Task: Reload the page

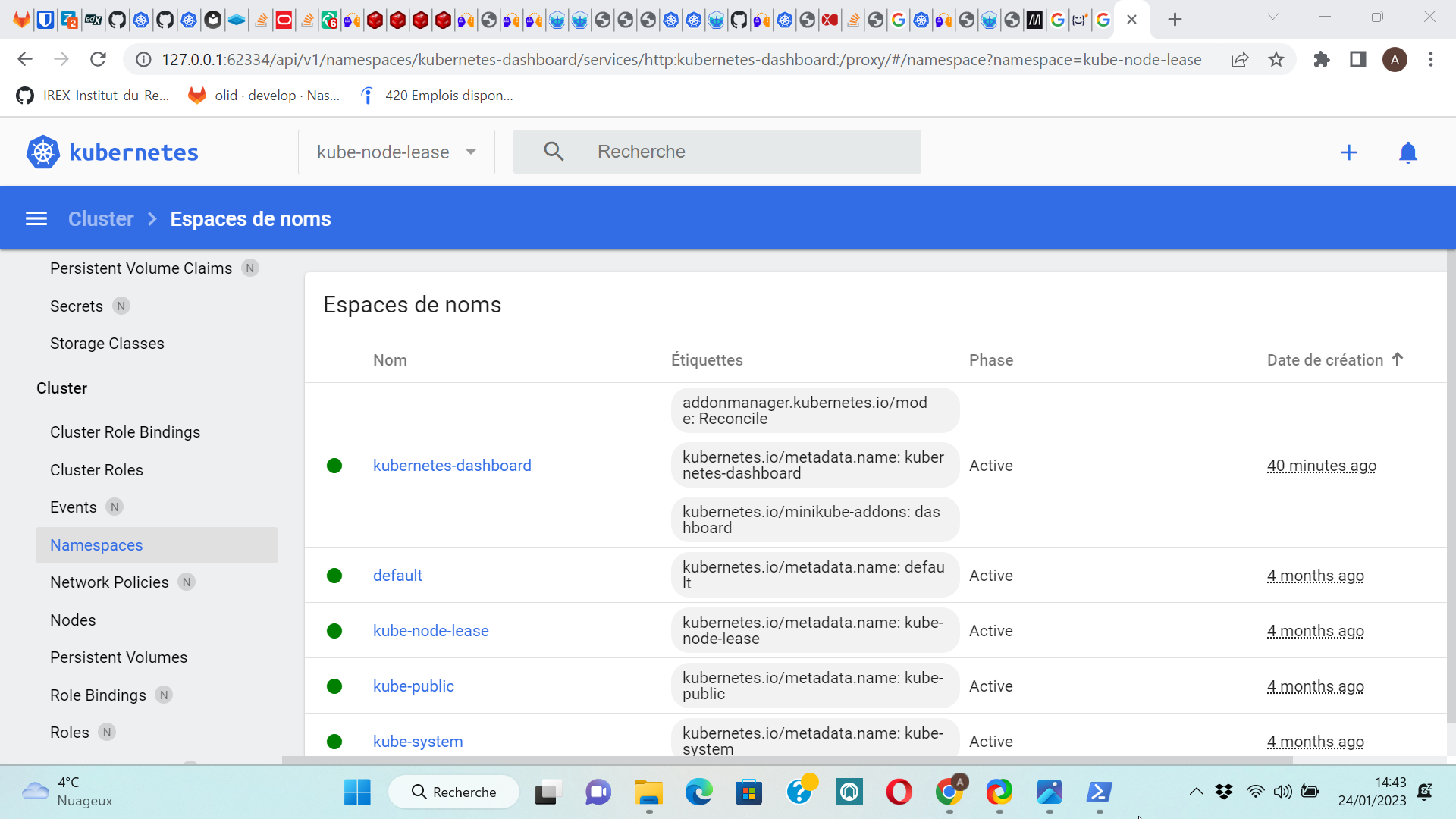Action: tap(98, 59)
